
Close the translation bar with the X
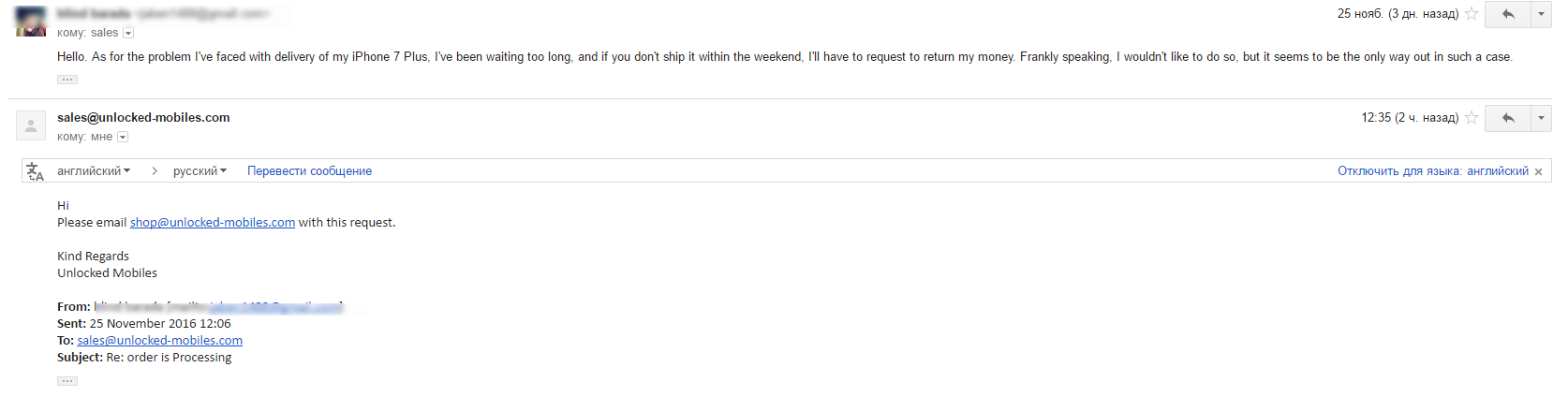pos(1538,172)
